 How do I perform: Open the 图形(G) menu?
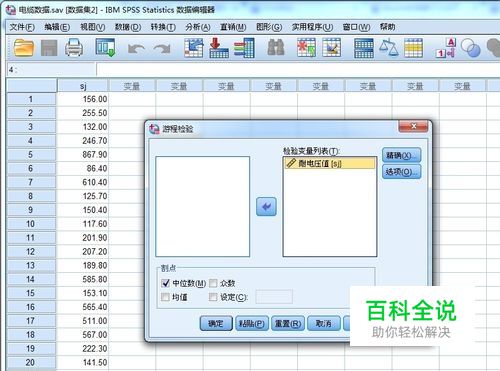click(x=269, y=27)
